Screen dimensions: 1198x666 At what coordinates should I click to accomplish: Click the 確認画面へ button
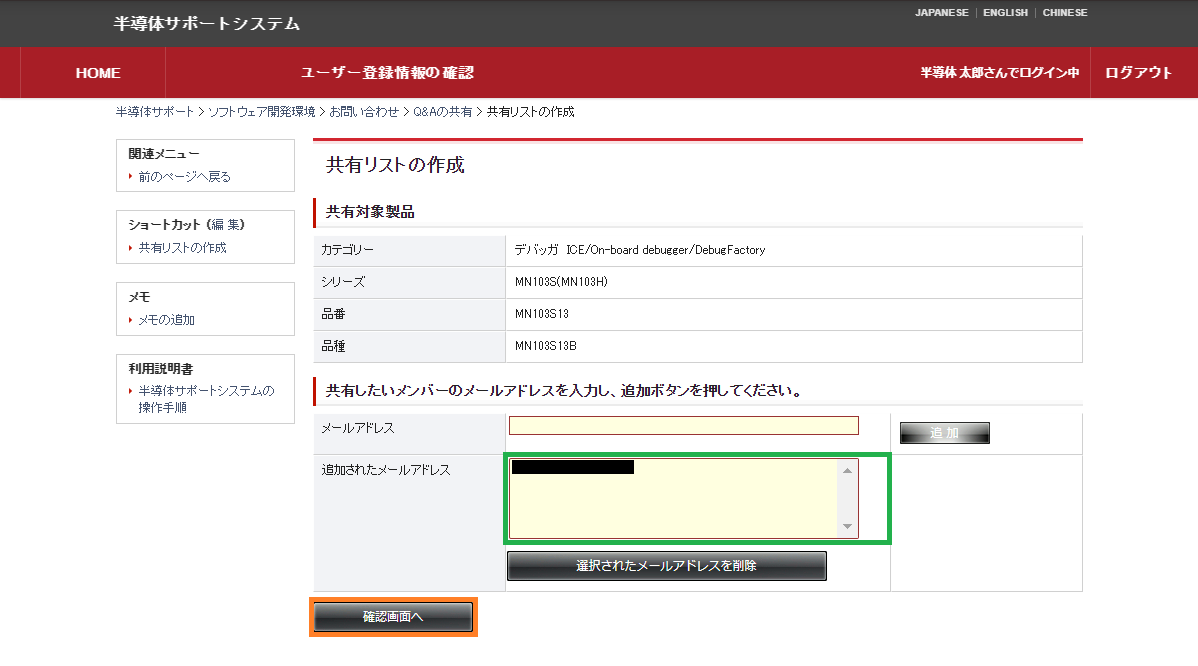click(x=393, y=617)
